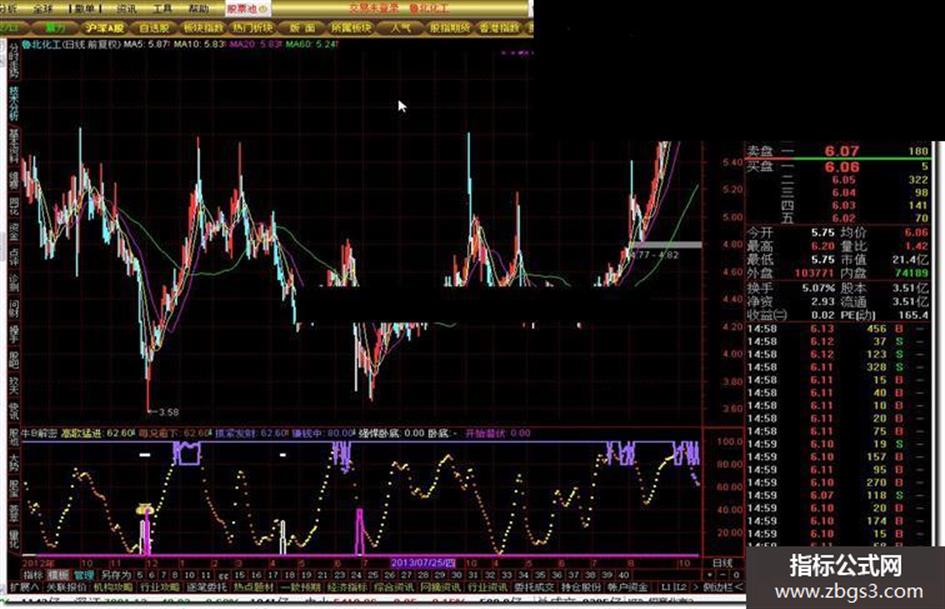This screenshot has width=945, height=609.
Task: Open the 关联报价 bottom tab
Action: pyautogui.click(x=67, y=587)
